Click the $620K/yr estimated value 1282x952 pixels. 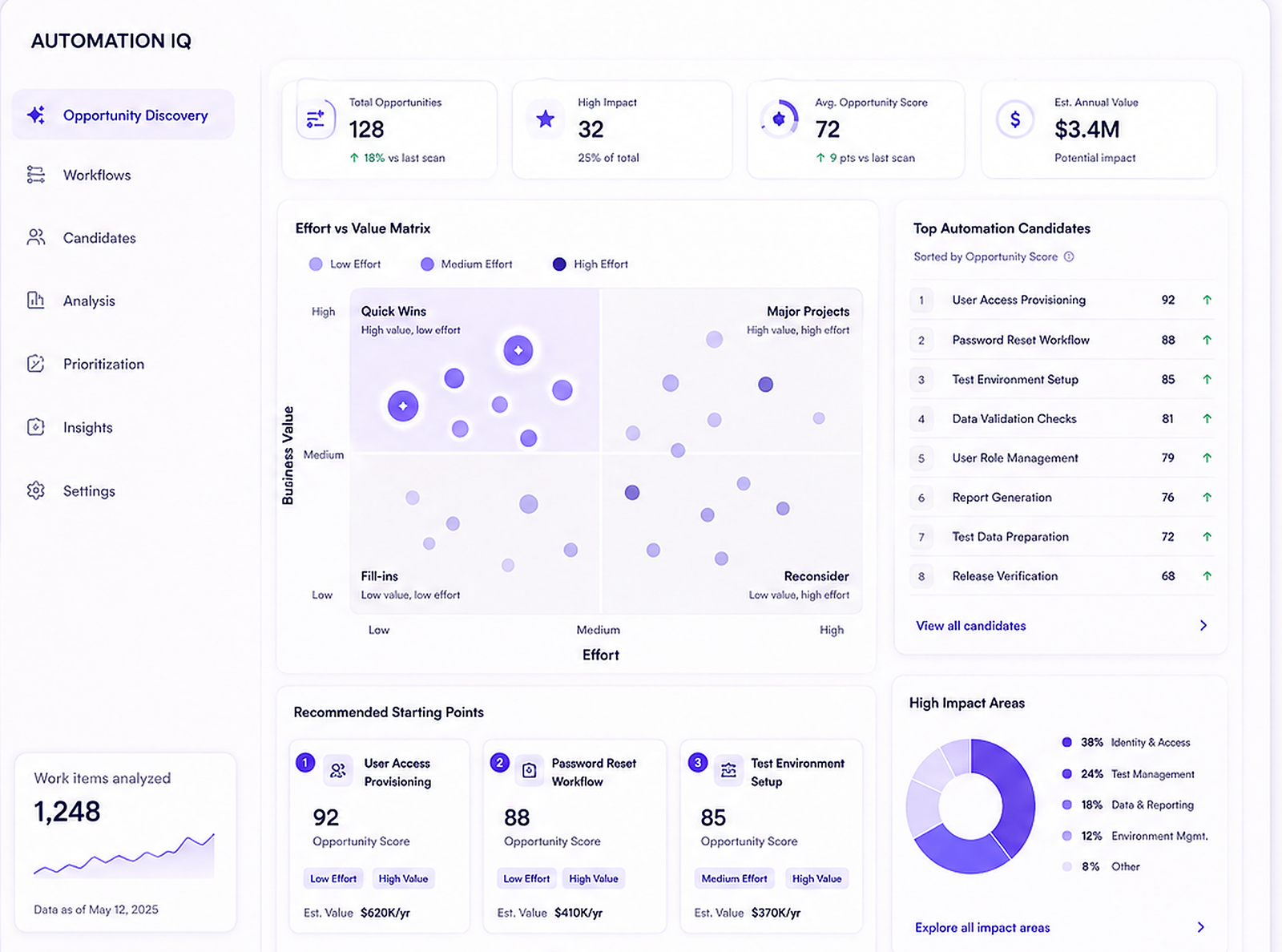point(385,913)
